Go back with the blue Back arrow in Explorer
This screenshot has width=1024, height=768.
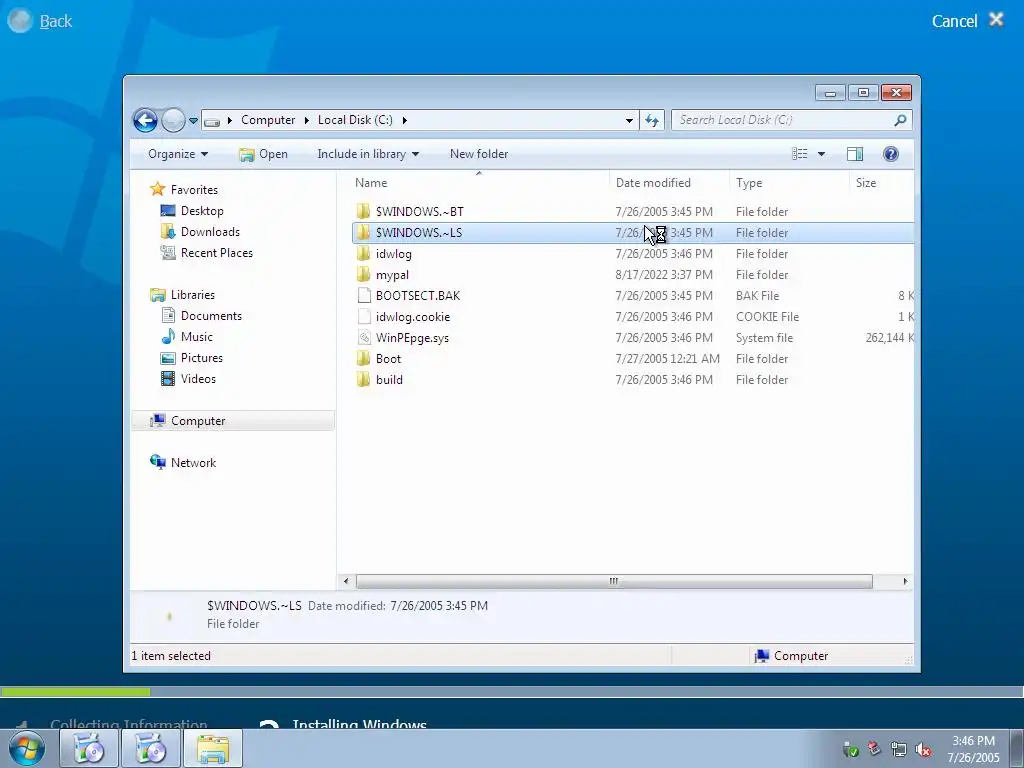coord(145,120)
